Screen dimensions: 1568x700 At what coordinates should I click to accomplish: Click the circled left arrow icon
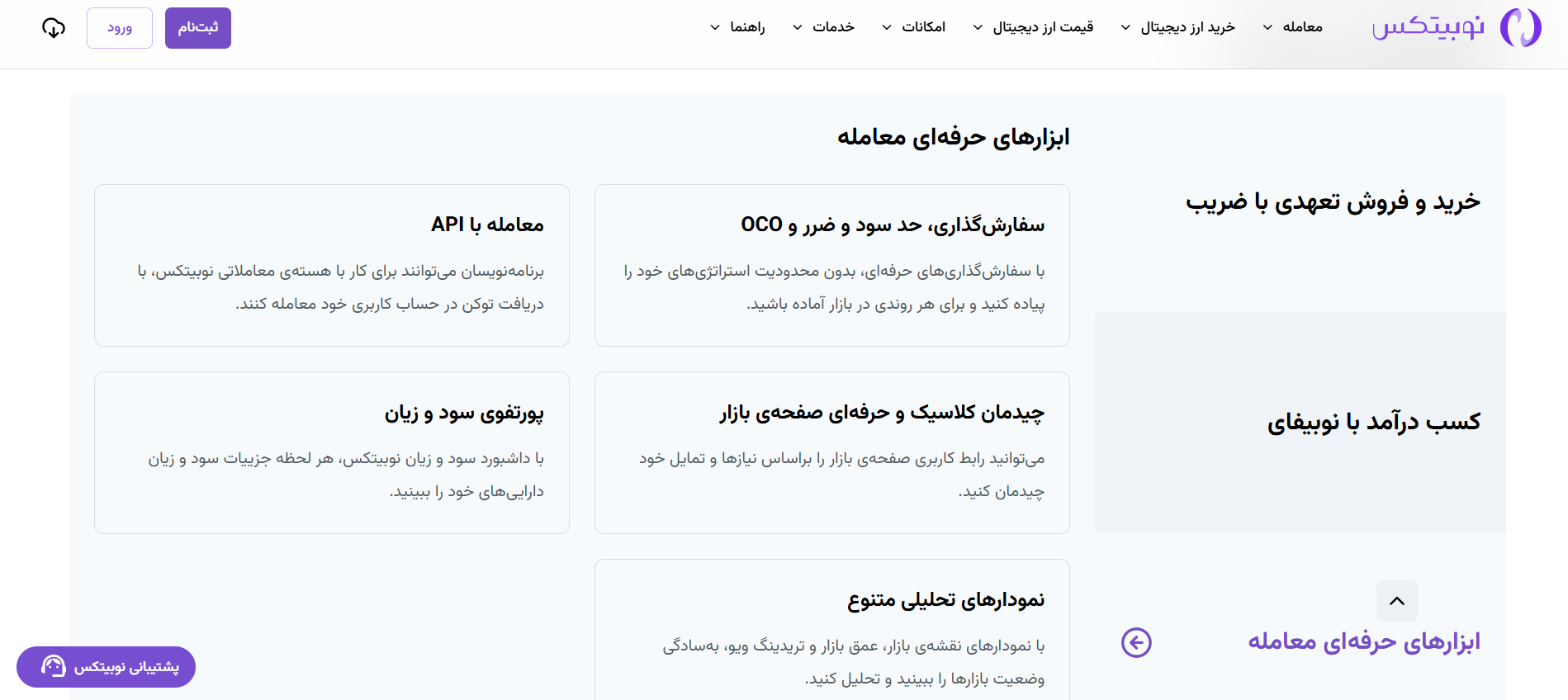(x=1136, y=642)
